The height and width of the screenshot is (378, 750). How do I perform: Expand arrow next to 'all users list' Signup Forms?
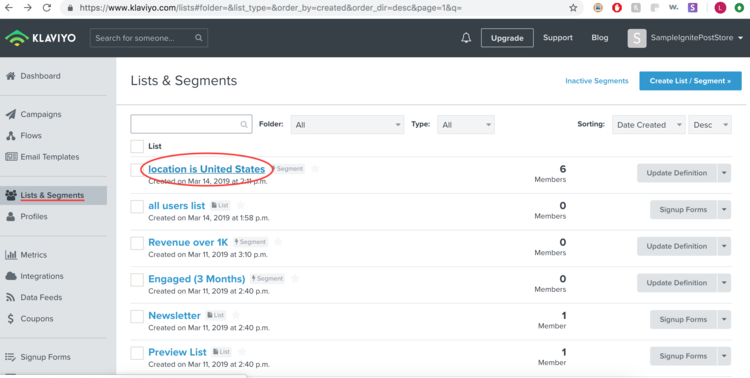724,210
